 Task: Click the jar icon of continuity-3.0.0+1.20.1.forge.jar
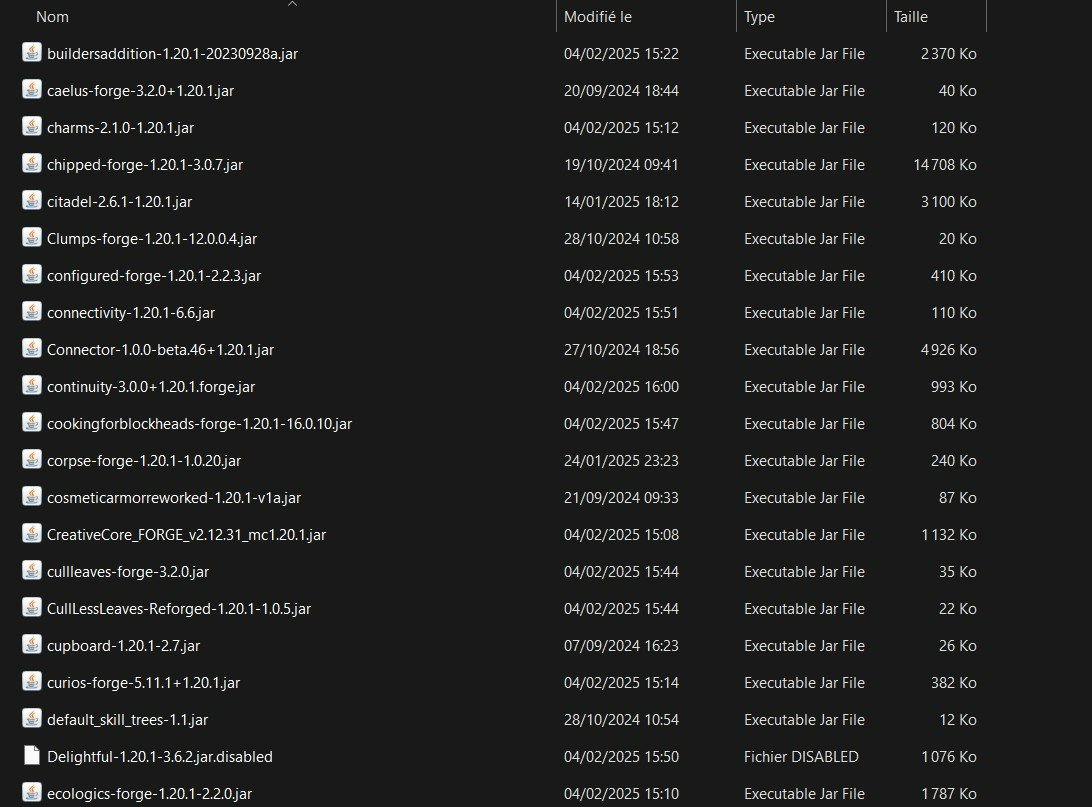(31, 386)
